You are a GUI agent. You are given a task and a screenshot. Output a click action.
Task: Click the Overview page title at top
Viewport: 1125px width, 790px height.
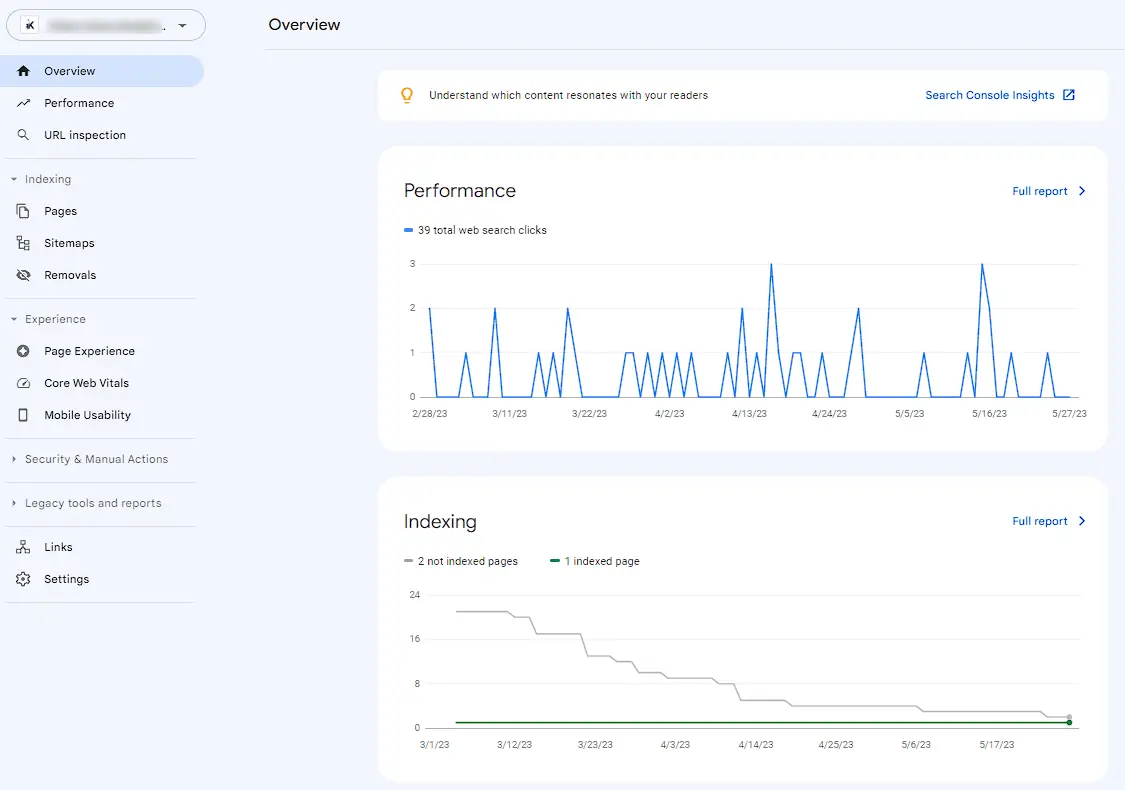[304, 24]
